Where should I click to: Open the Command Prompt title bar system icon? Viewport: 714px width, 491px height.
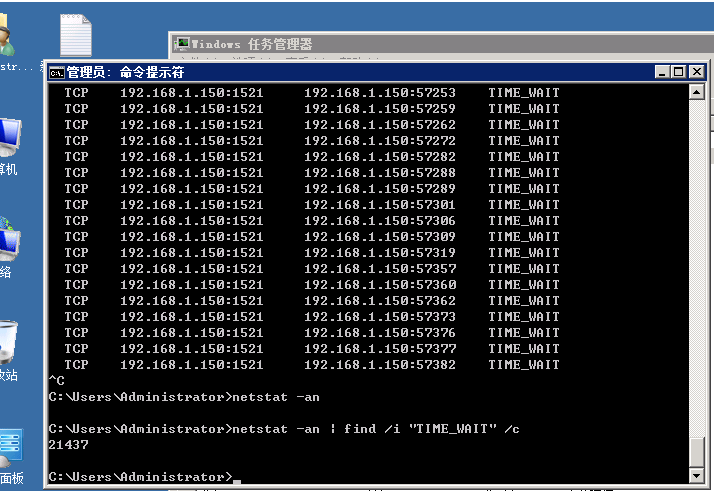[57, 72]
